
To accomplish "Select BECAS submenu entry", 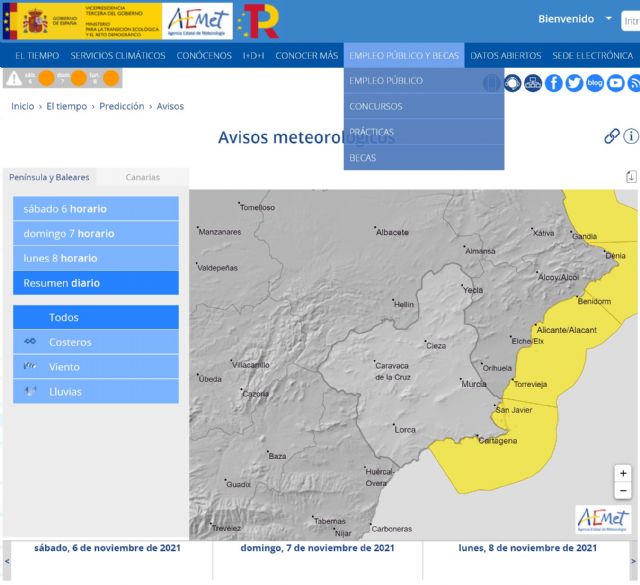I will click(424, 158).
